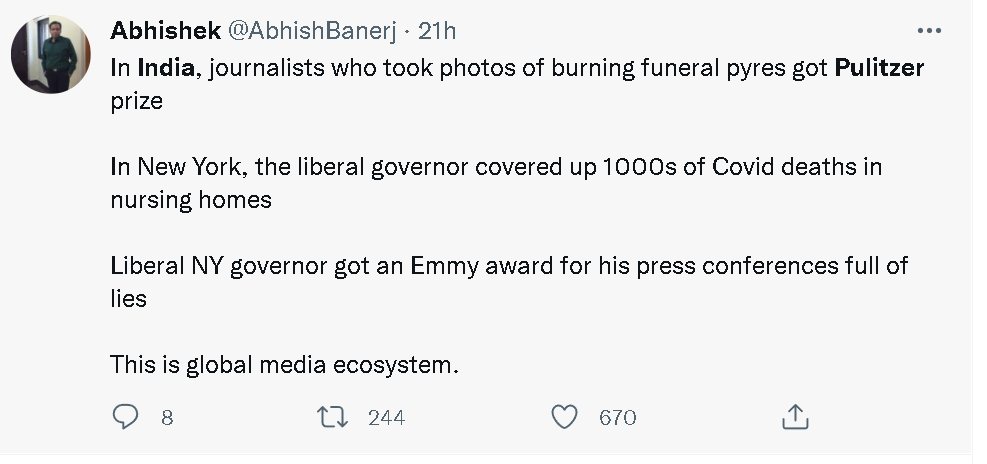The width and height of the screenshot is (987, 464).
Task: Open the share tweet icon
Action: (x=795, y=417)
